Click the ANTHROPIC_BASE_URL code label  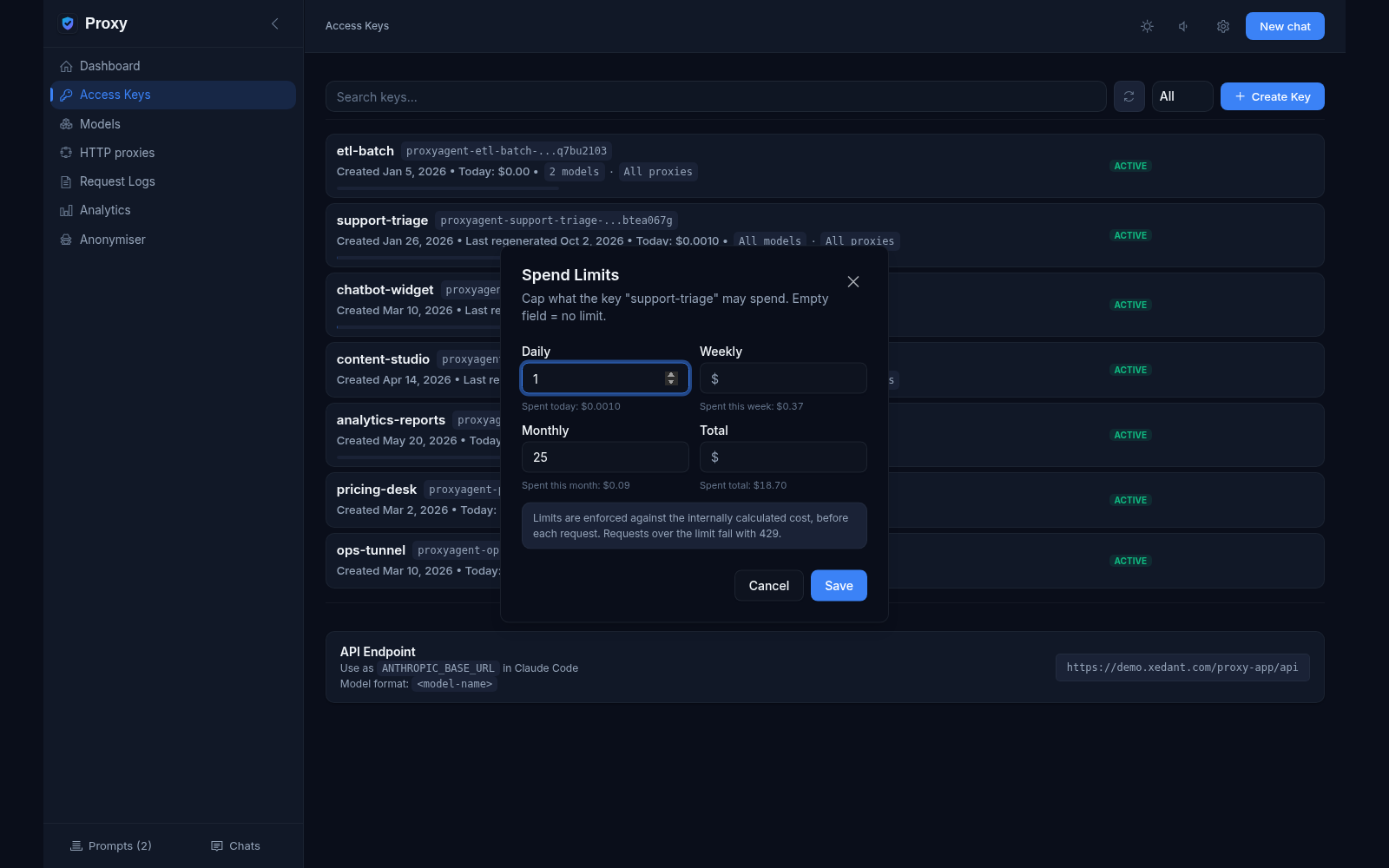[438, 668]
